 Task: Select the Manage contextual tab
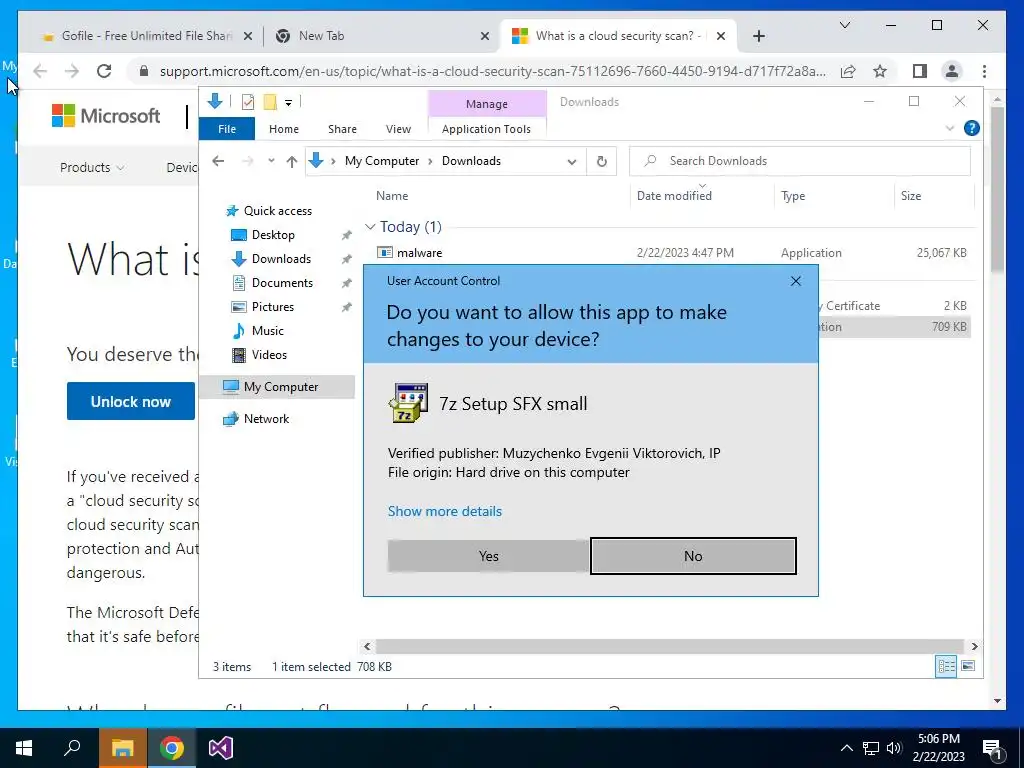[487, 104]
